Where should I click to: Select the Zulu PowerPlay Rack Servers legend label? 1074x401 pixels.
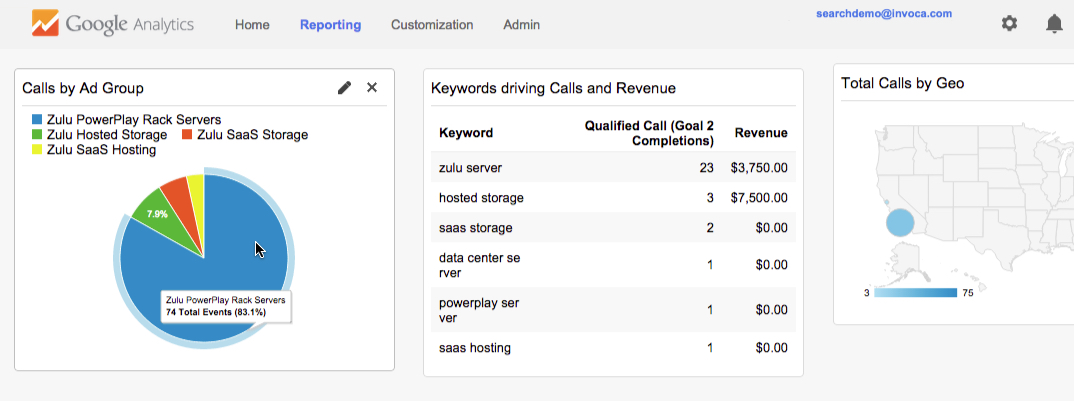pos(134,120)
